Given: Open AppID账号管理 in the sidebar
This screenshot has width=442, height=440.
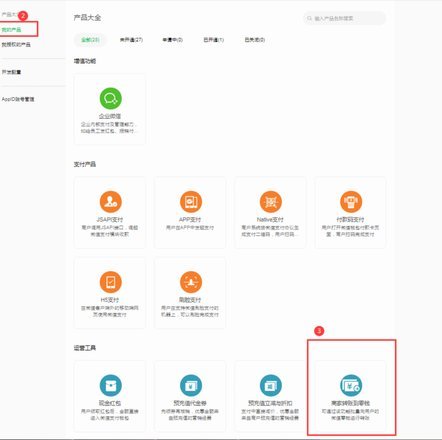Looking at the screenshot, I should 18,99.
